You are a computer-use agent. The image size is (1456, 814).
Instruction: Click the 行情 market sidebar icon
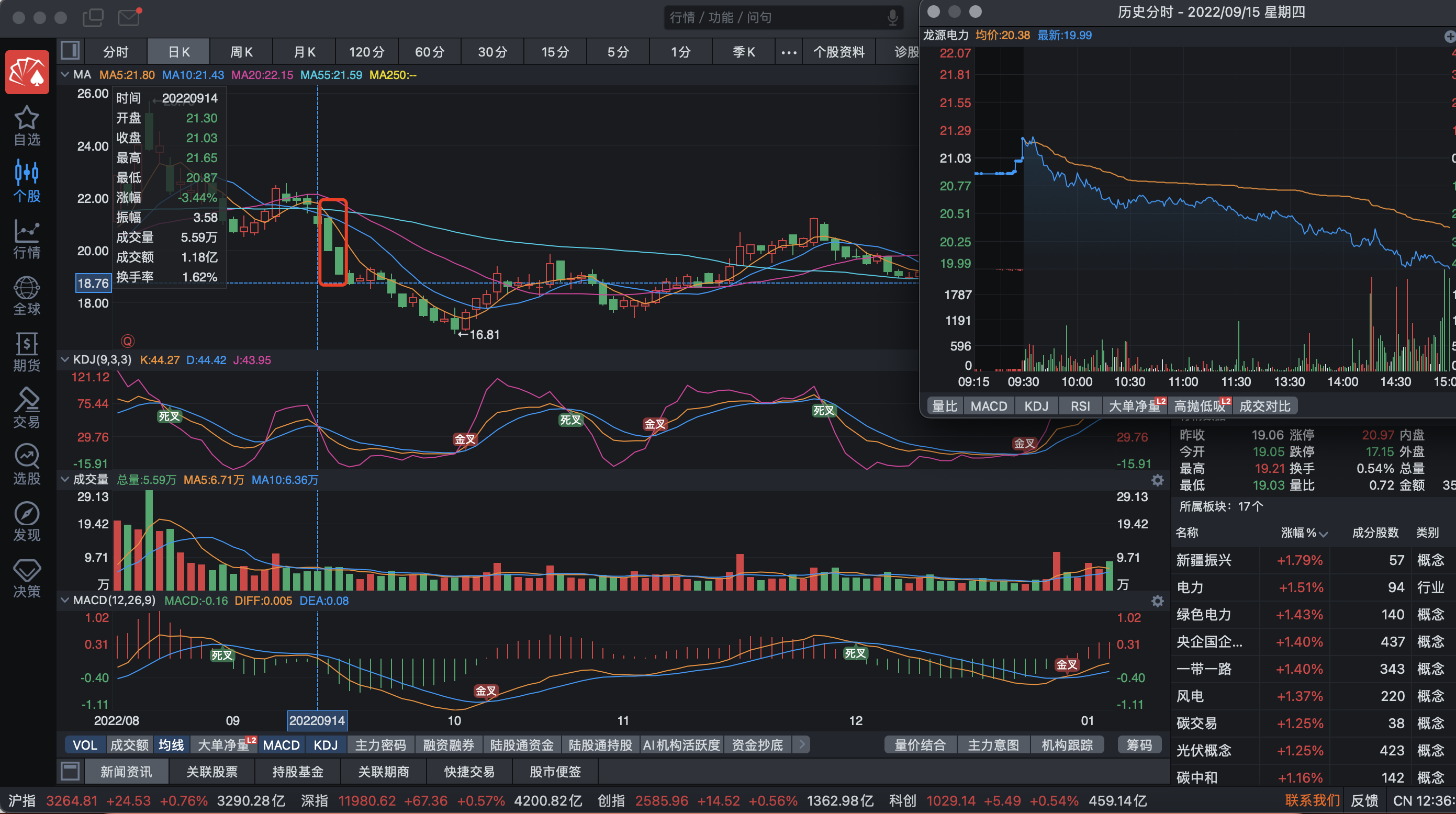[x=27, y=239]
